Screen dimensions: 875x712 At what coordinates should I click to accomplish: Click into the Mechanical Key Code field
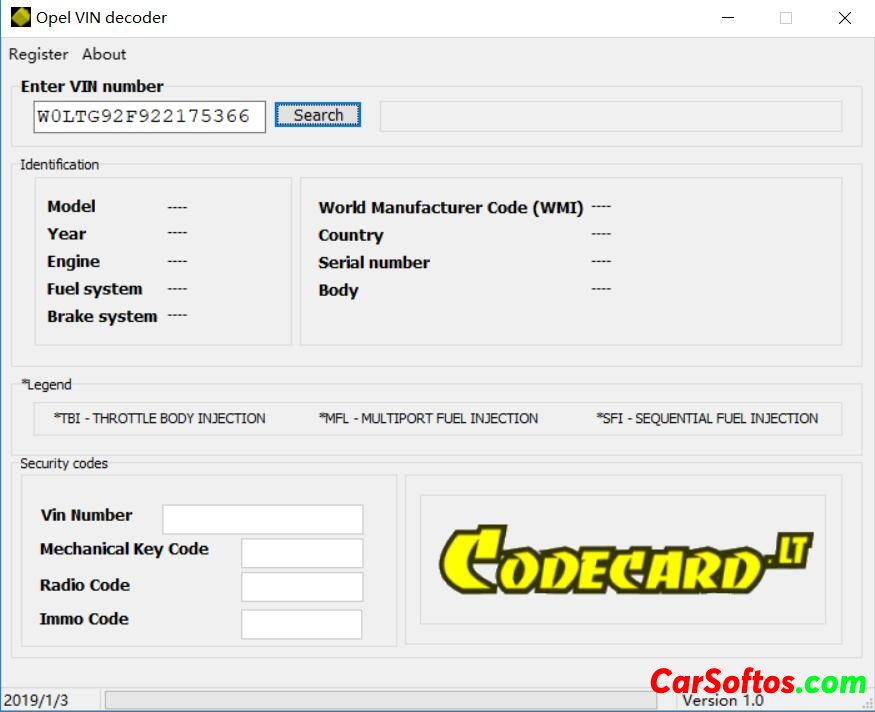pyautogui.click(x=301, y=553)
